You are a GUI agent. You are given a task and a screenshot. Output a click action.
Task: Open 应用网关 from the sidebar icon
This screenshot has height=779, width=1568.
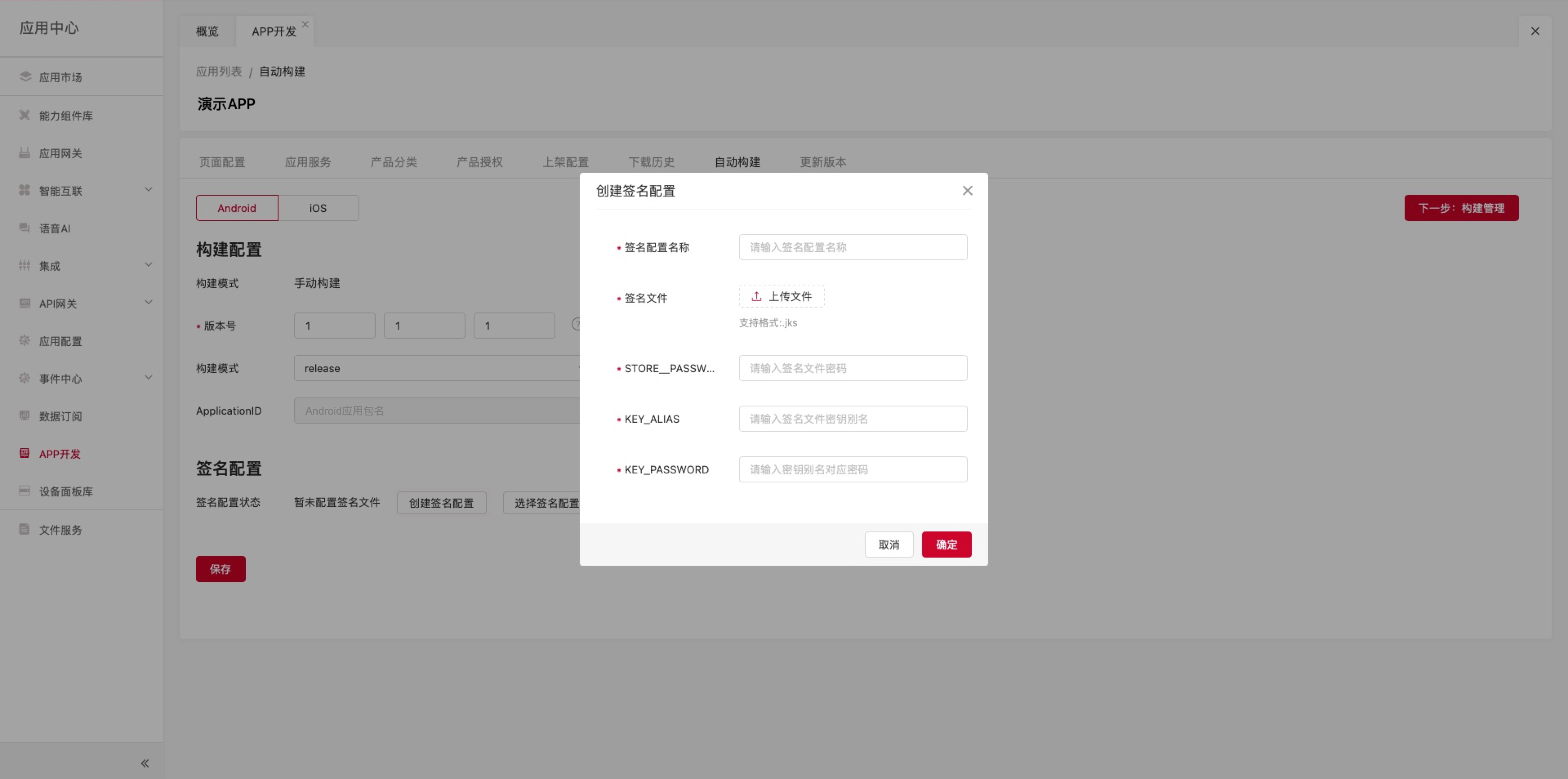[x=25, y=153]
